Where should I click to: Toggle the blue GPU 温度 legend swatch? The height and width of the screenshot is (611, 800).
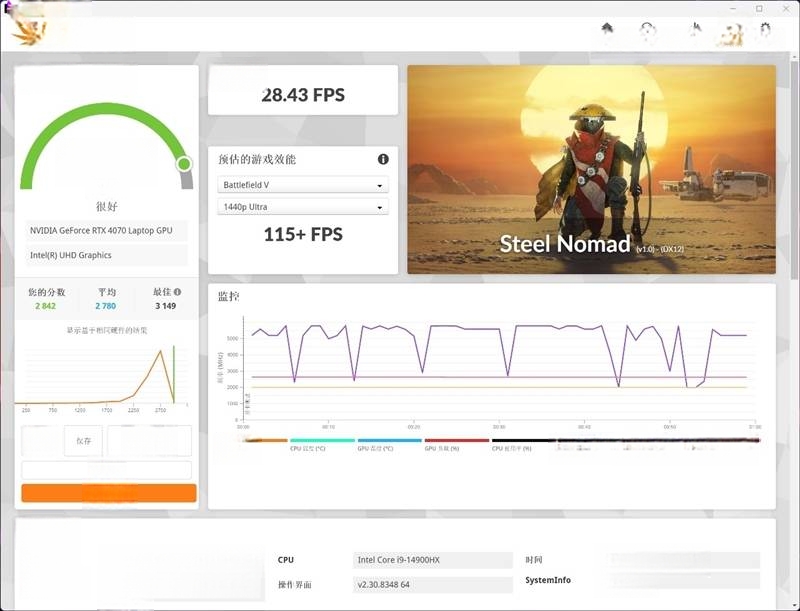(x=390, y=440)
